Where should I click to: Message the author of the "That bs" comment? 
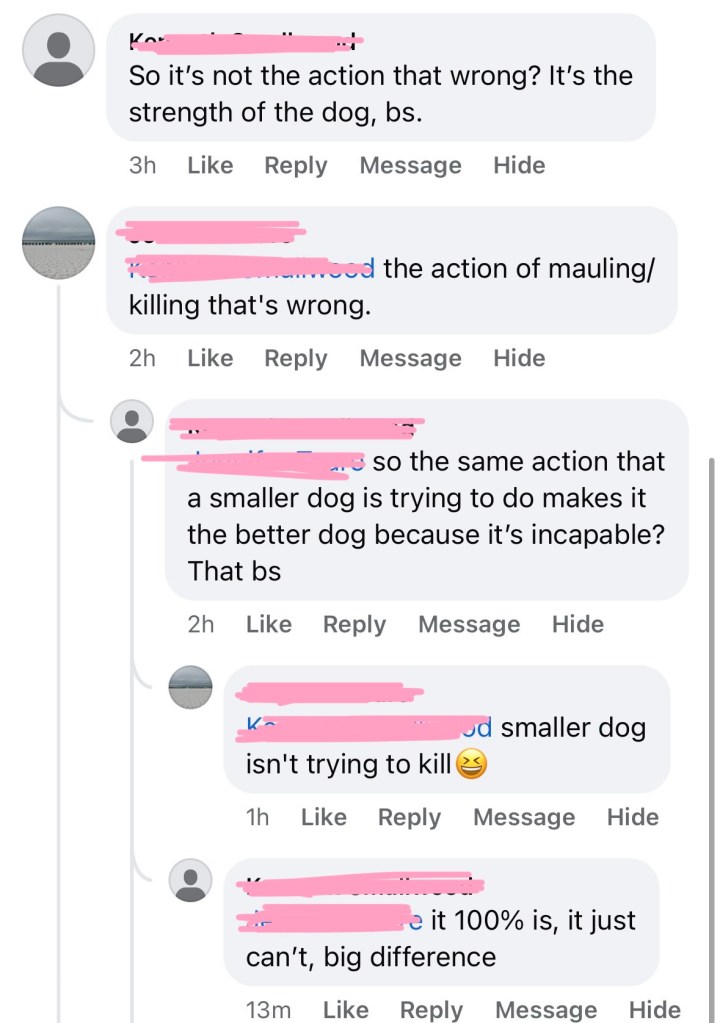click(x=469, y=625)
